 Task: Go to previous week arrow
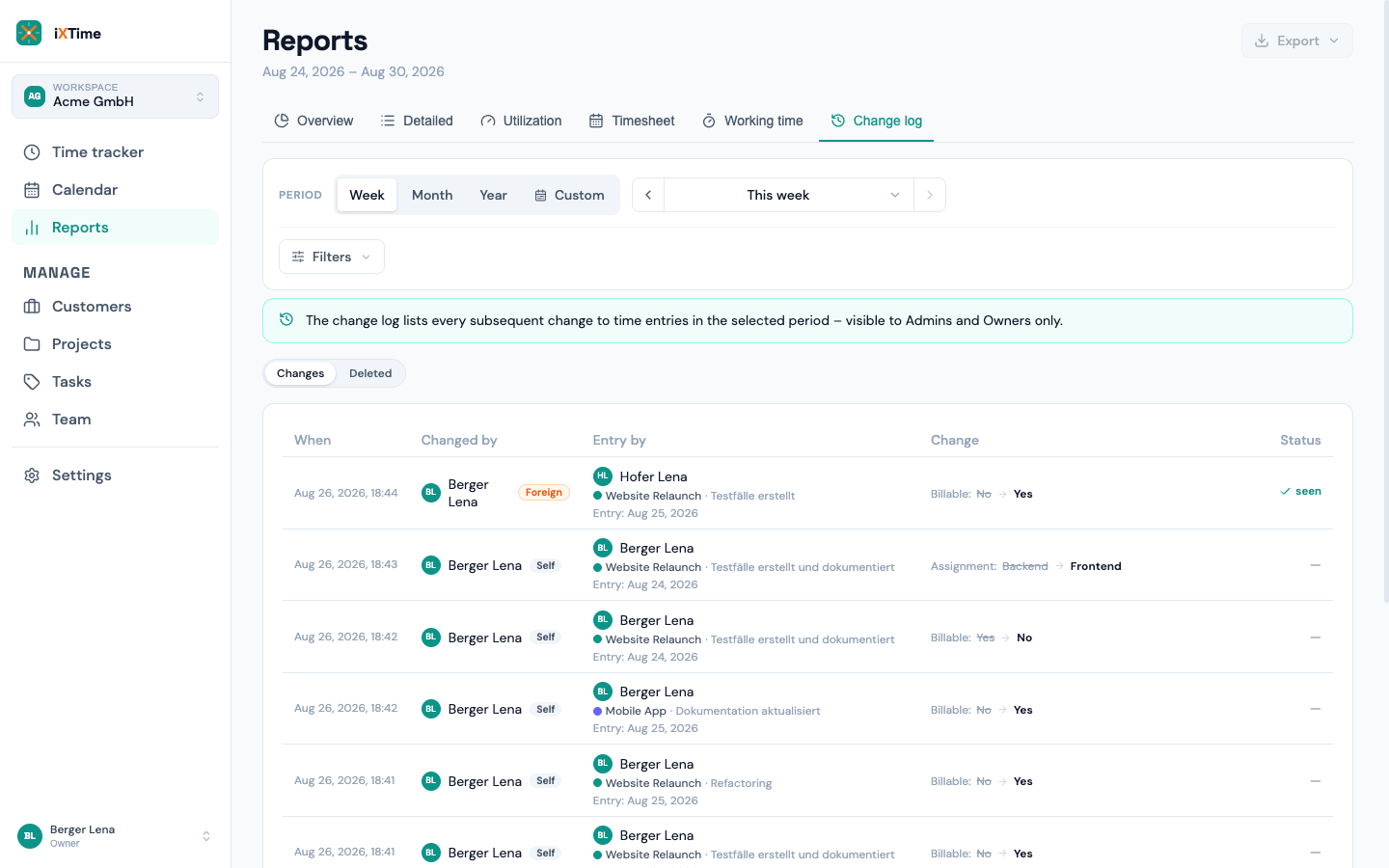(x=648, y=195)
